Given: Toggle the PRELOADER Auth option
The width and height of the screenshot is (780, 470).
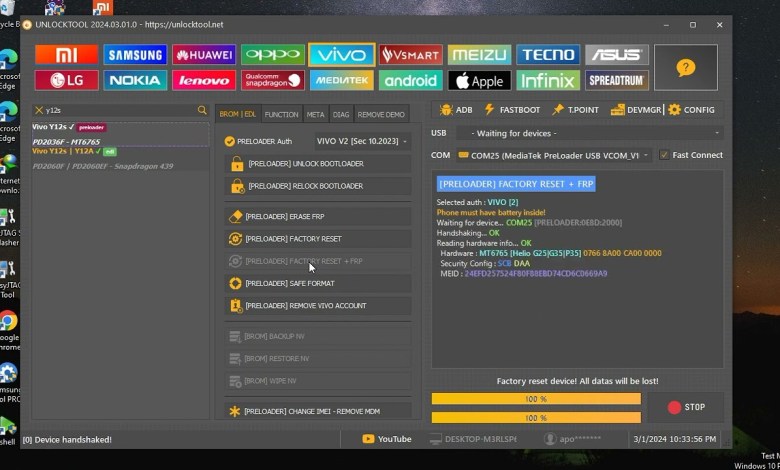Looking at the screenshot, I should [230, 142].
